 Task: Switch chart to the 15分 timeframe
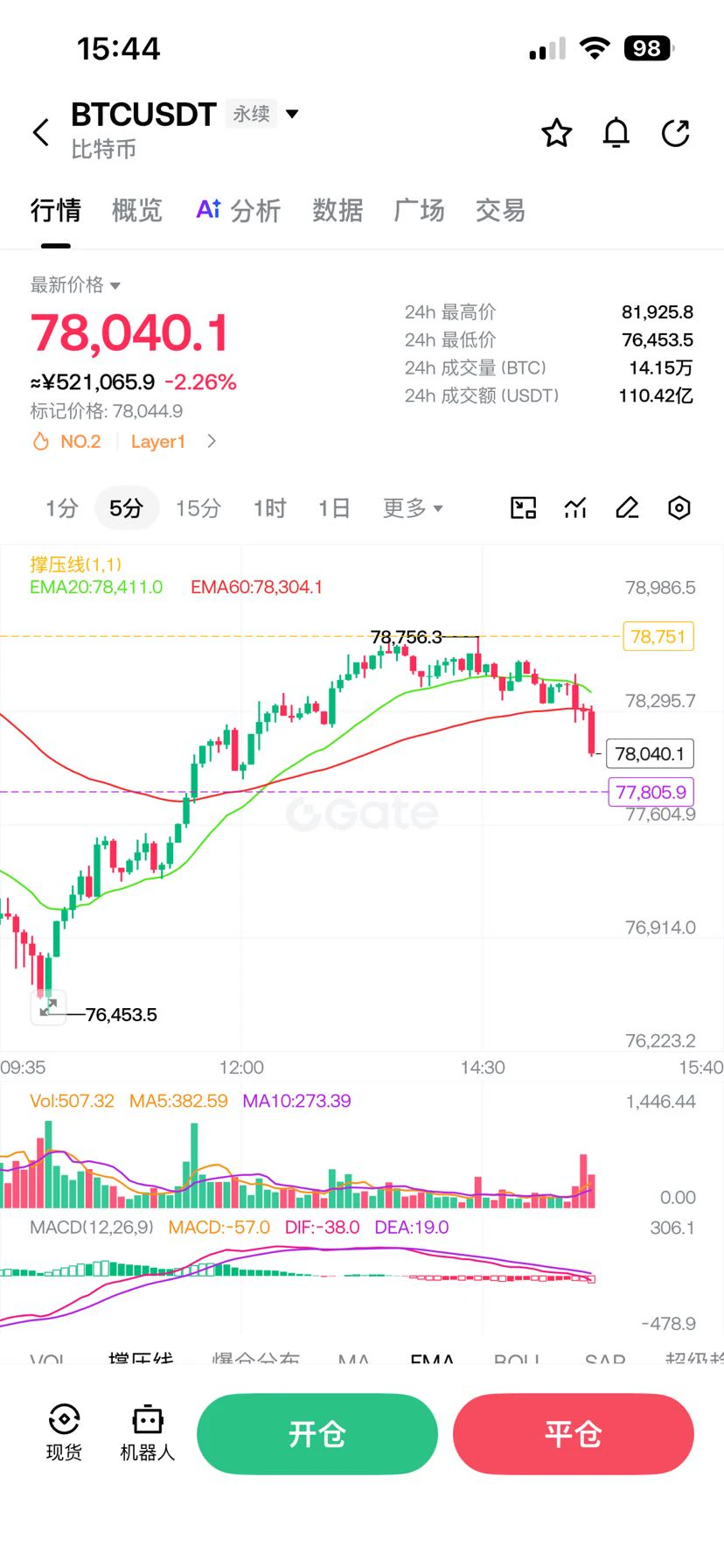pos(198,507)
